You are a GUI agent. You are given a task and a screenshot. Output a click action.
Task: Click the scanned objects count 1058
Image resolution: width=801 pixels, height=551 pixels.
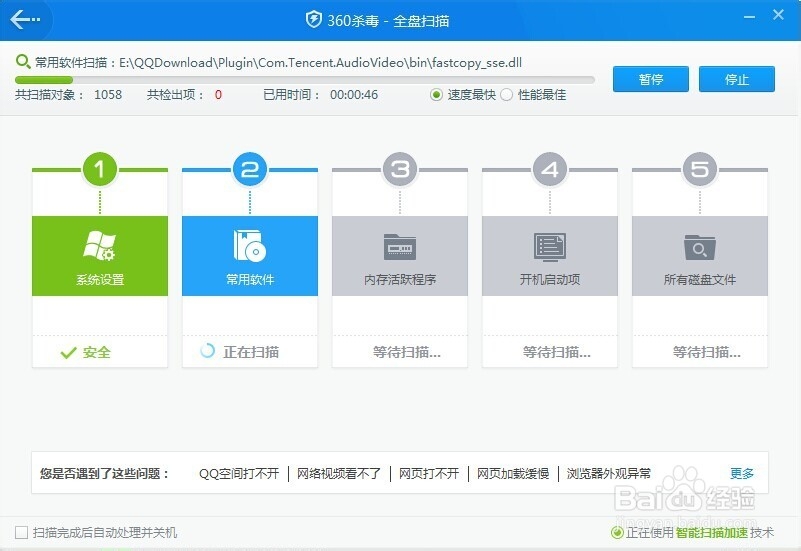(108, 95)
